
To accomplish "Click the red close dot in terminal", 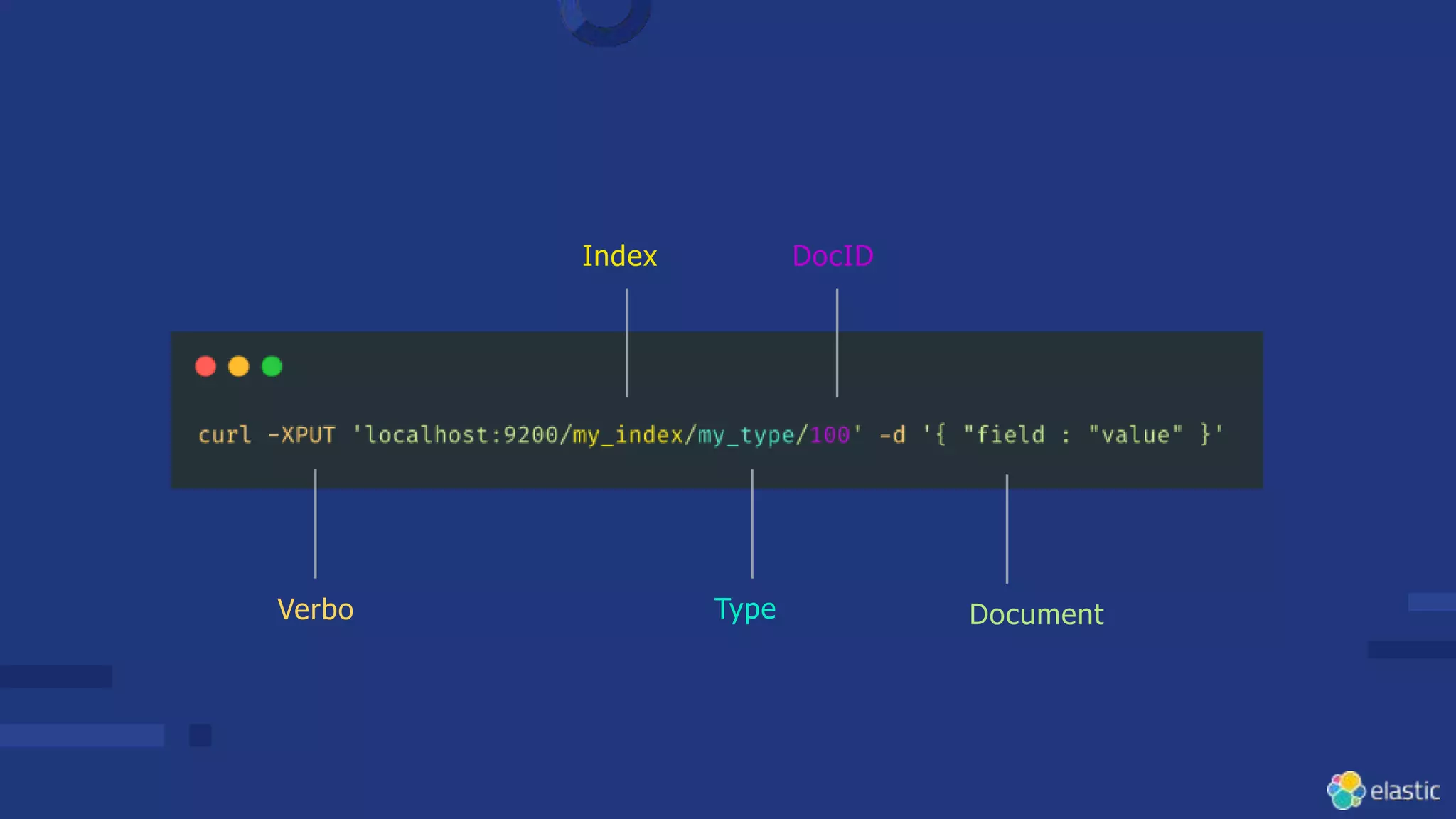I will tap(205, 366).
